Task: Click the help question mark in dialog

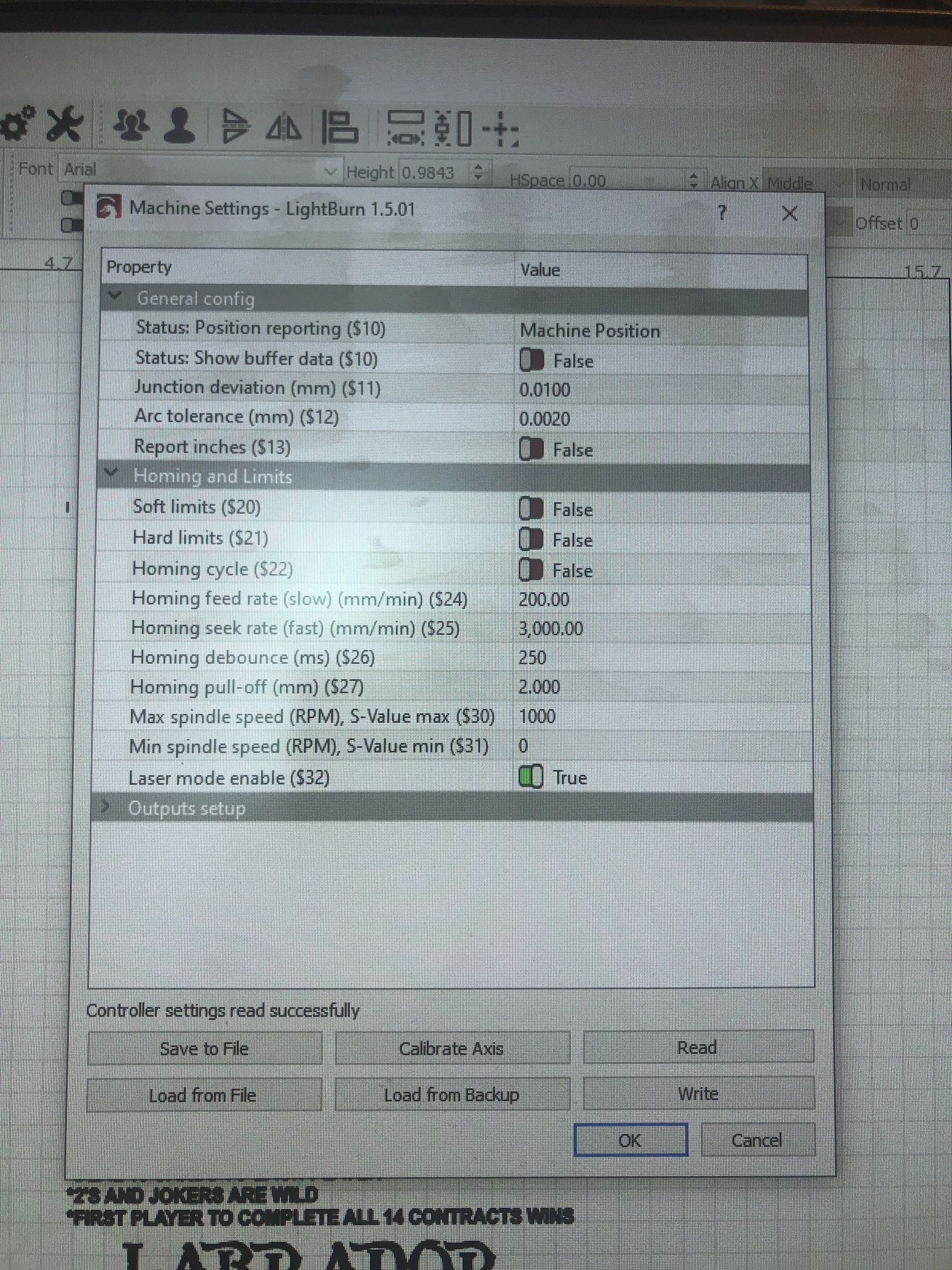Action: click(722, 213)
